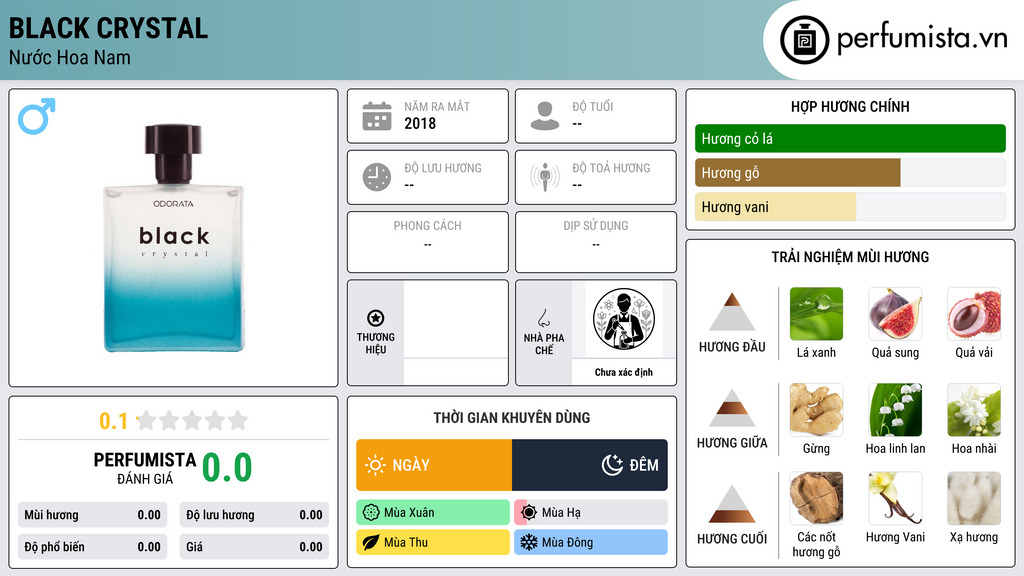Click the flower icon for Mùa Xuân

click(x=371, y=513)
